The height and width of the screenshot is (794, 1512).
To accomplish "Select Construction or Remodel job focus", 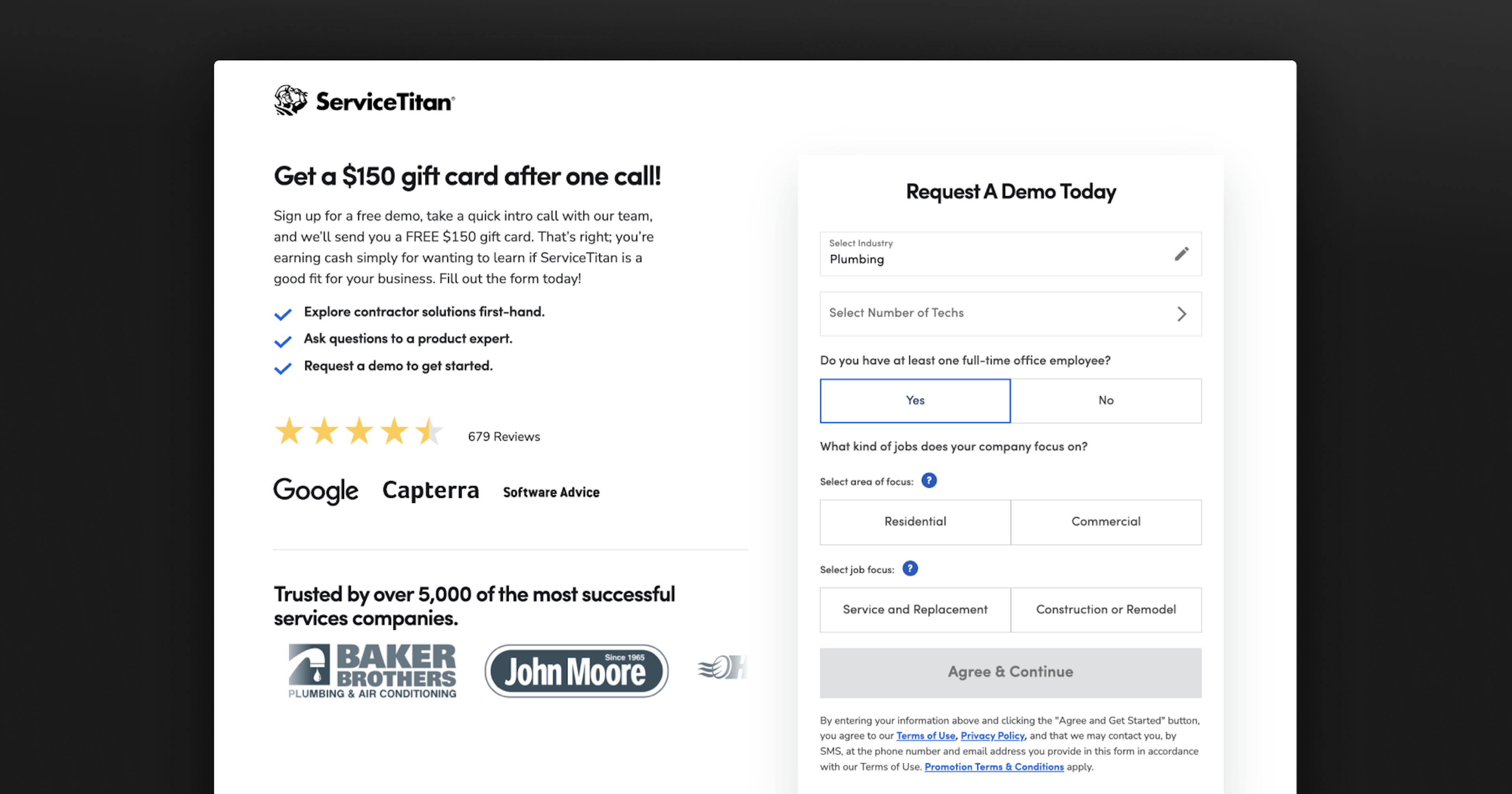I will (1107, 609).
